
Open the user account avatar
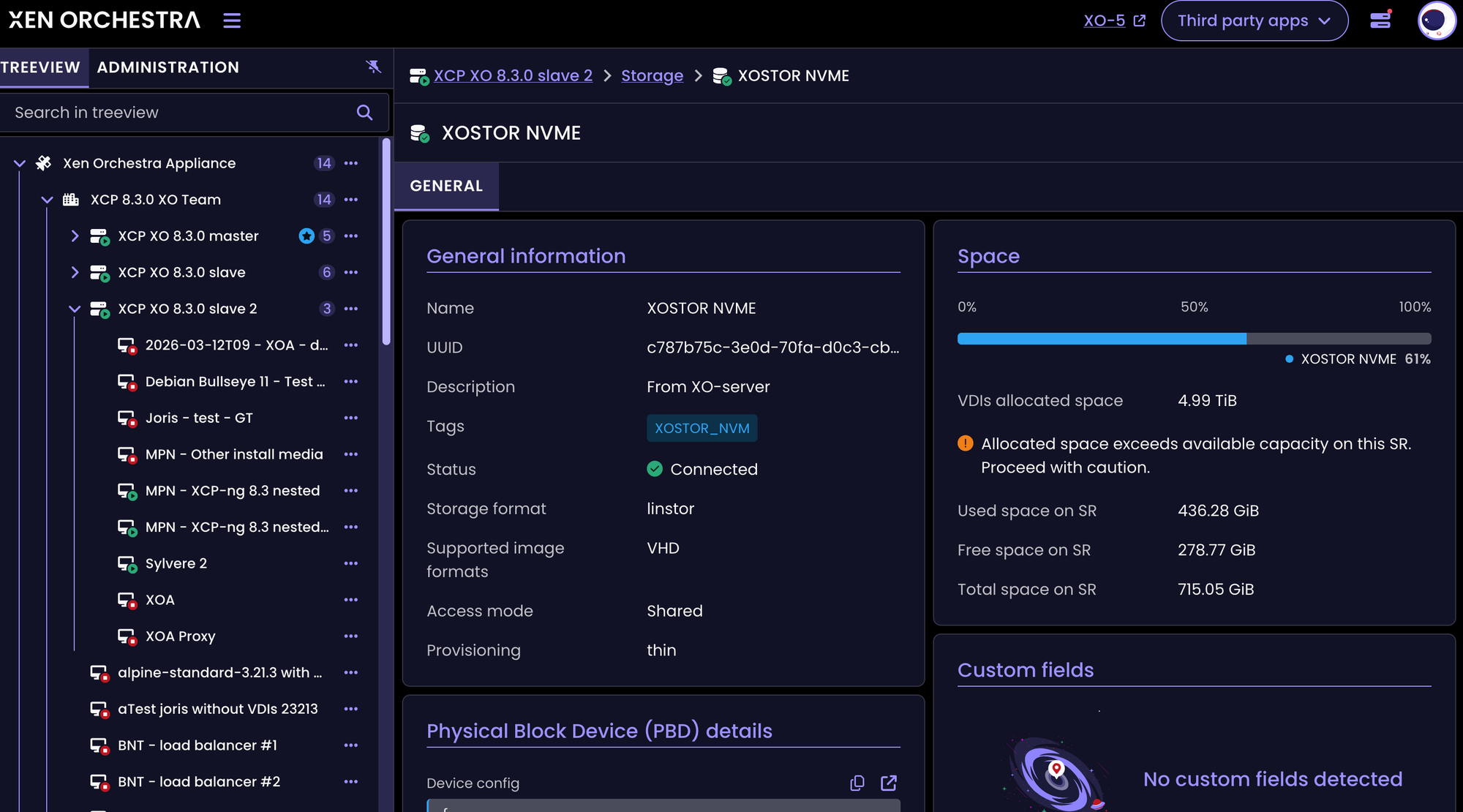pos(1437,20)
